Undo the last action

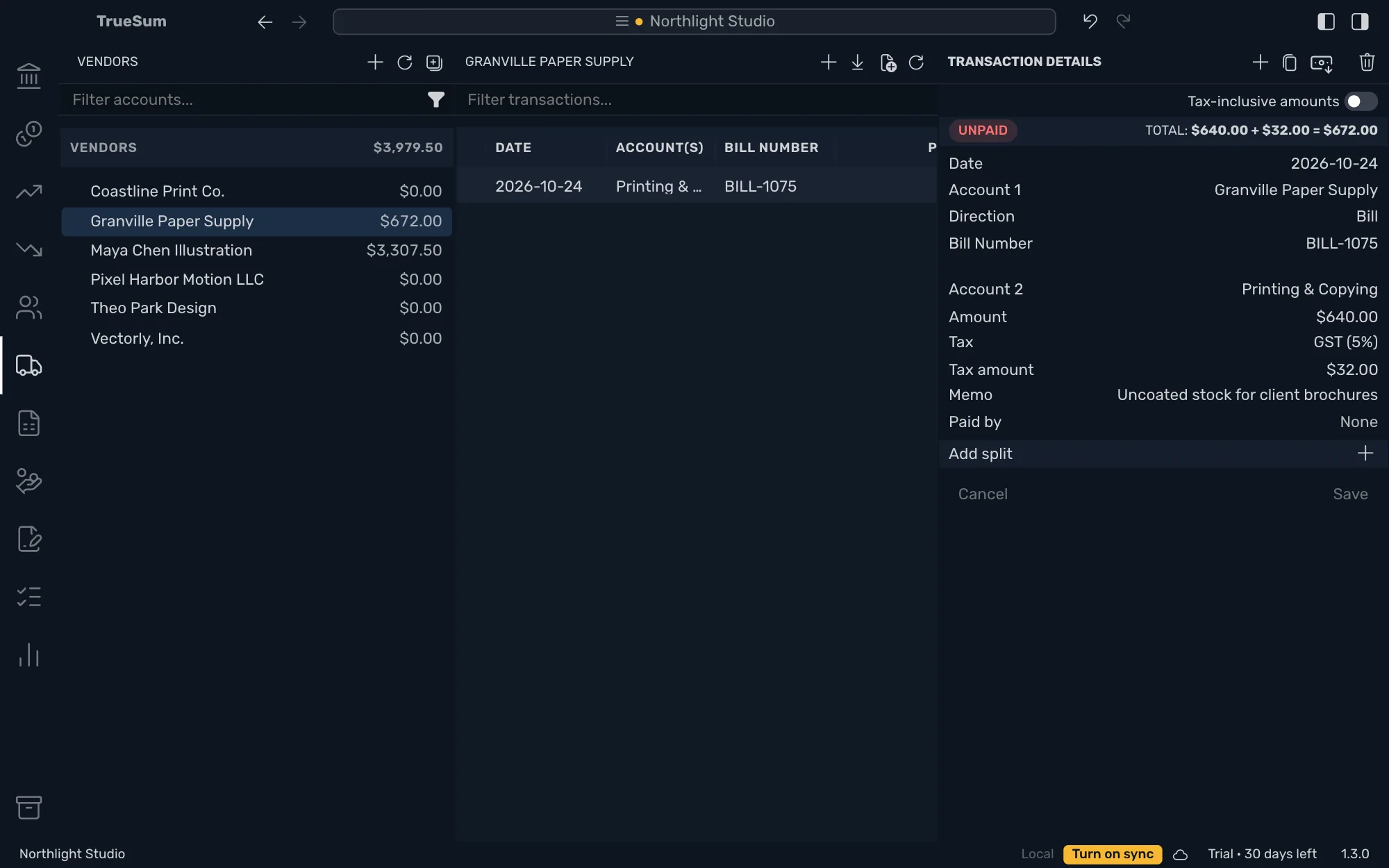pyautogui.click(x=1090, y=22)
